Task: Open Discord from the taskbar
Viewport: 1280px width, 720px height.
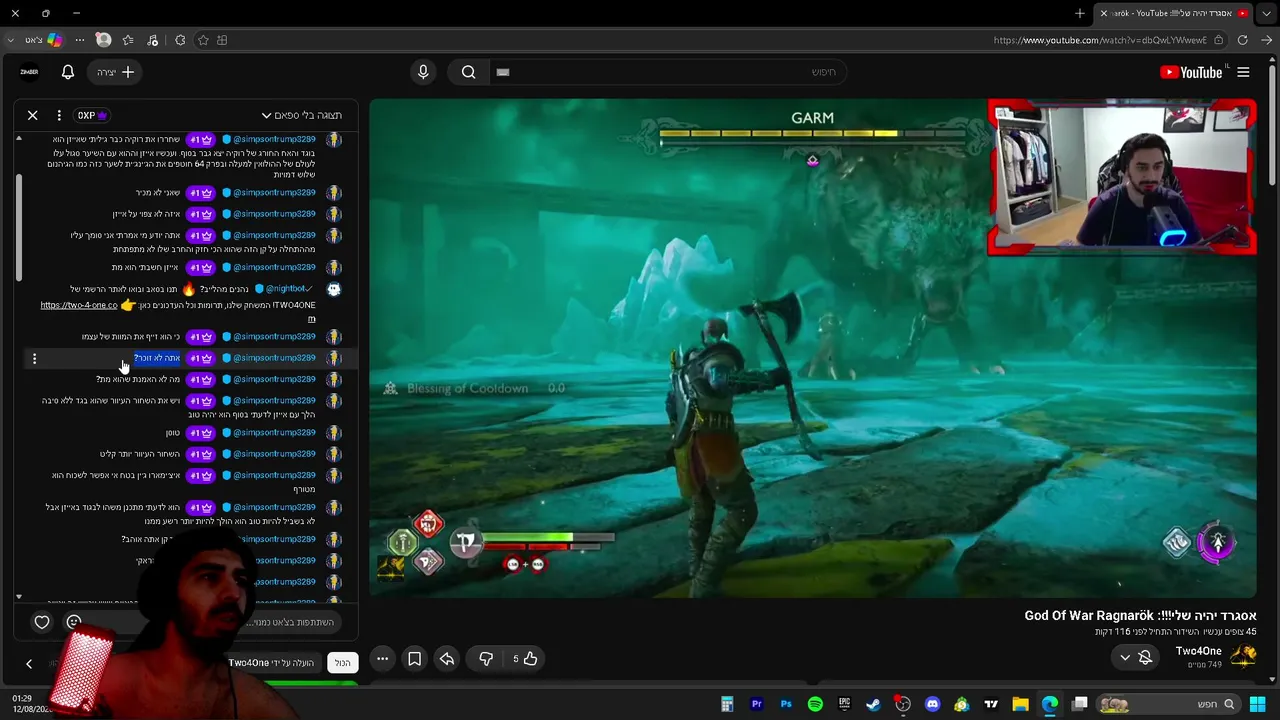Action: tap(932, 704)
